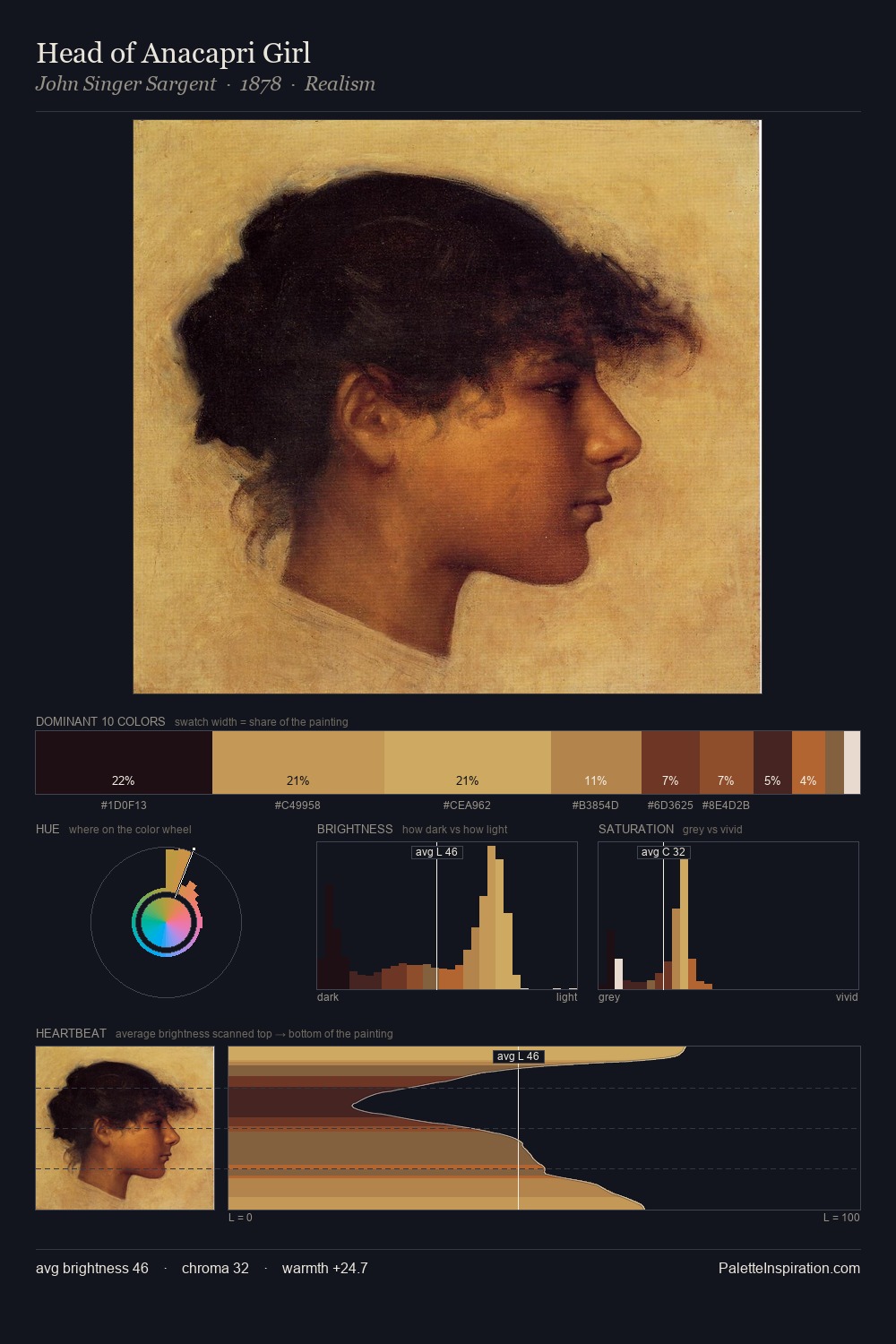Image resolution: width=896 pixels, height=1344 pixels.
Task: Click the 'avg L 46' brightness label
Action: pos(436,852)
